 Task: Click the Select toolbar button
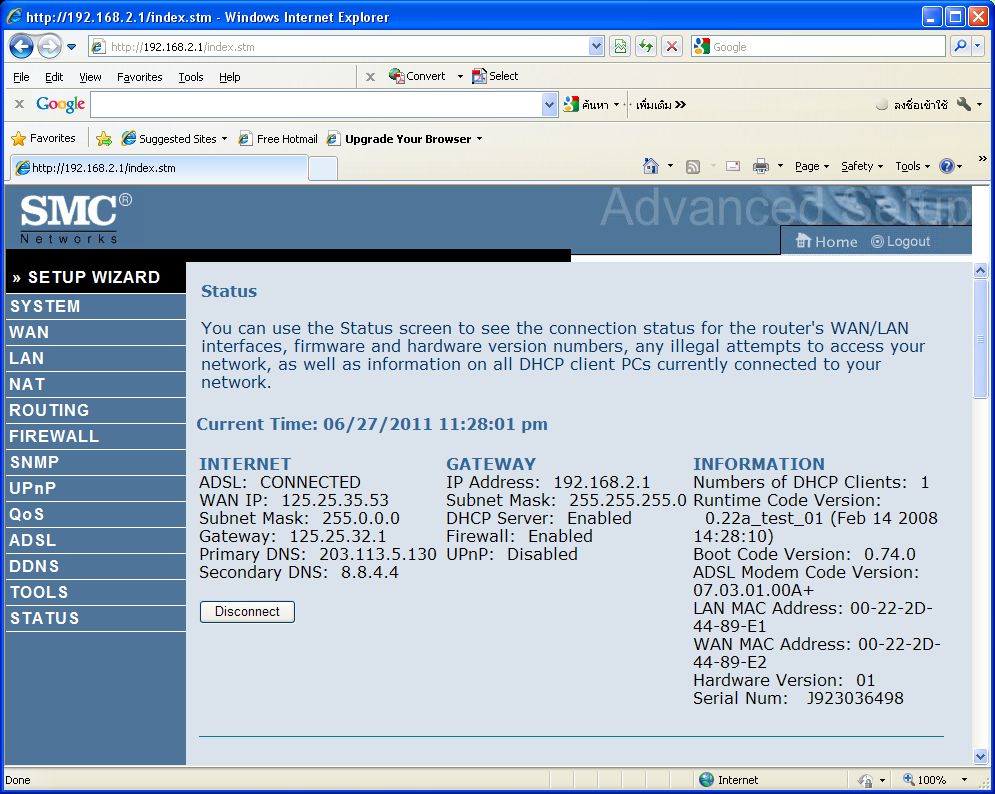pos(496,76)
